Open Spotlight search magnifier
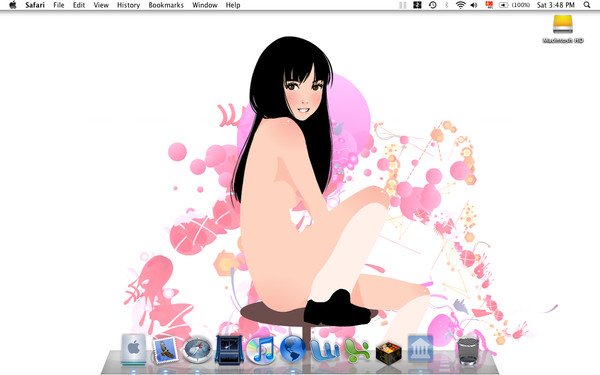This screenshot has height=375, width=600. (x=587, y=5)
